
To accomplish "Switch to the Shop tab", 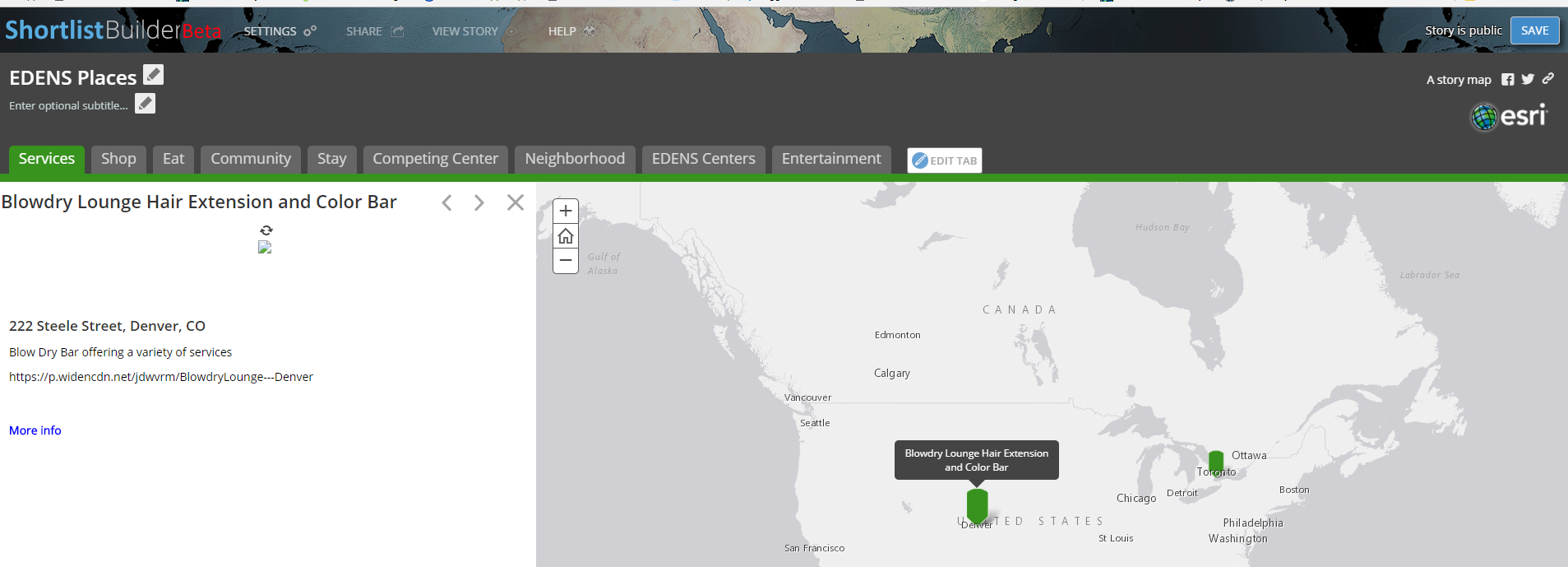I will pos(118,159).
